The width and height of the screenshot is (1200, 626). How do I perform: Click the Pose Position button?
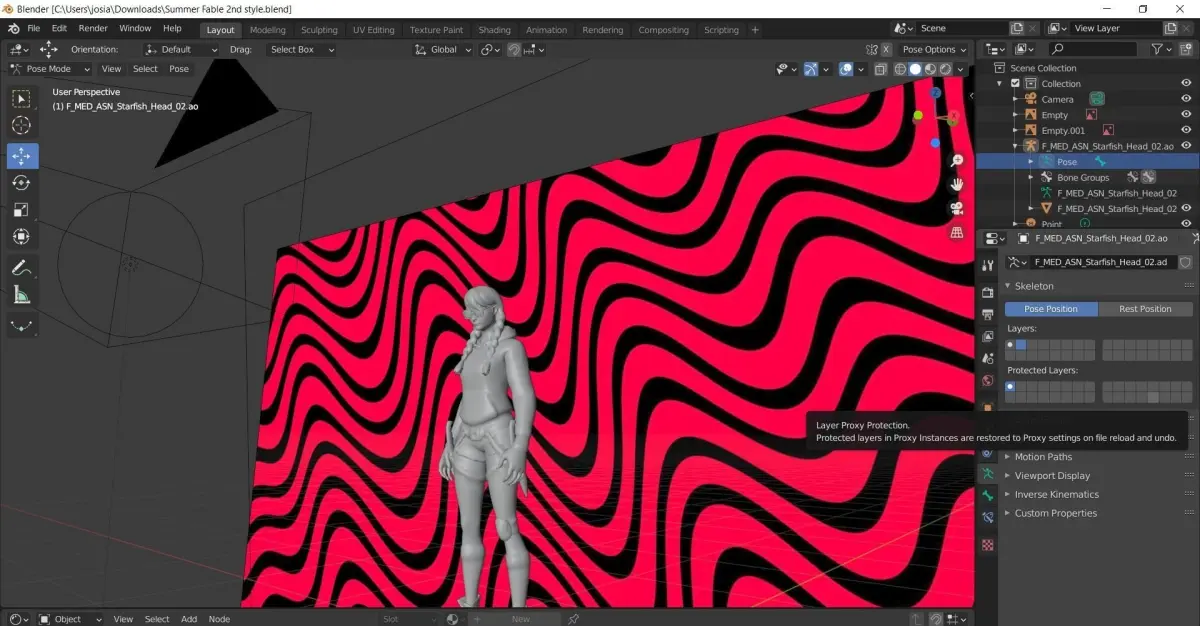coord(1051,309)
